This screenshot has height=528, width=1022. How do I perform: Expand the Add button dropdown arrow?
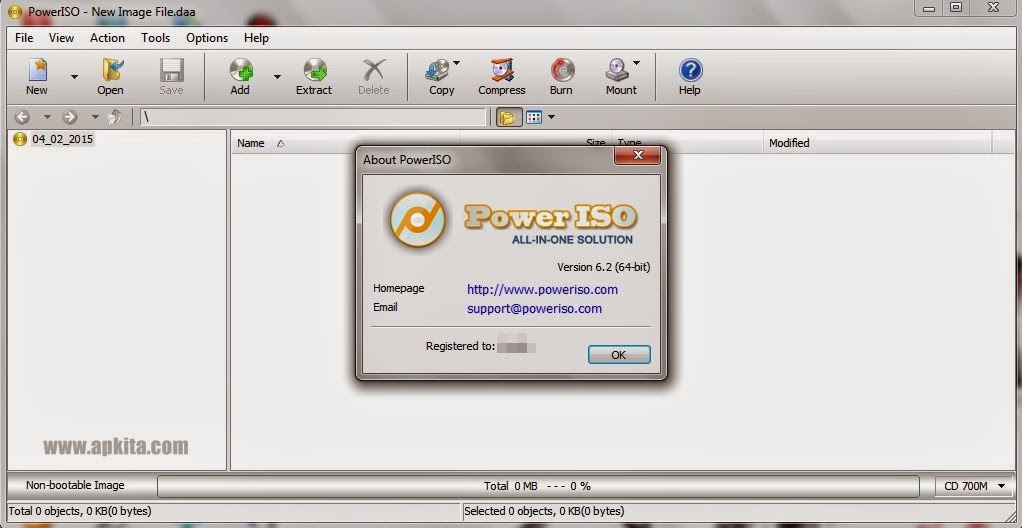(x=277, y=77)
